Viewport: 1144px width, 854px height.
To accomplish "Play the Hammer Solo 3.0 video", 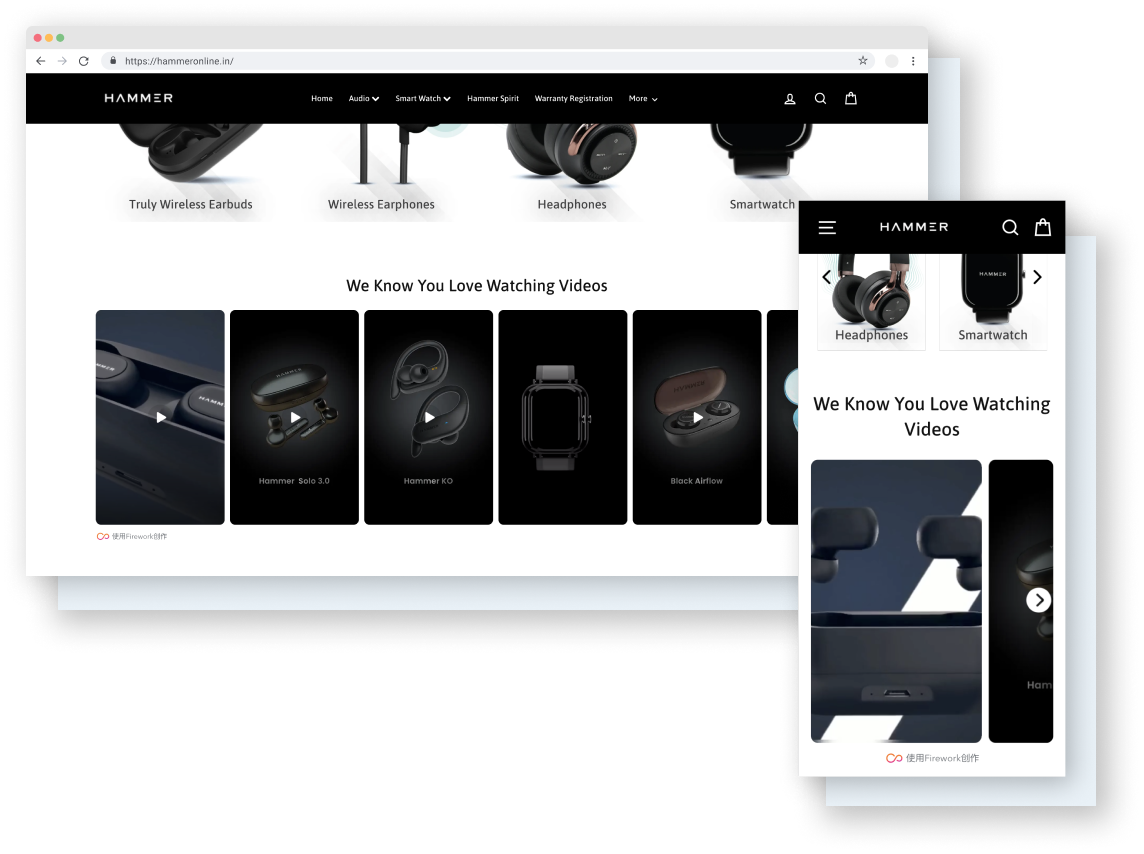I will (x=295, y=418).
